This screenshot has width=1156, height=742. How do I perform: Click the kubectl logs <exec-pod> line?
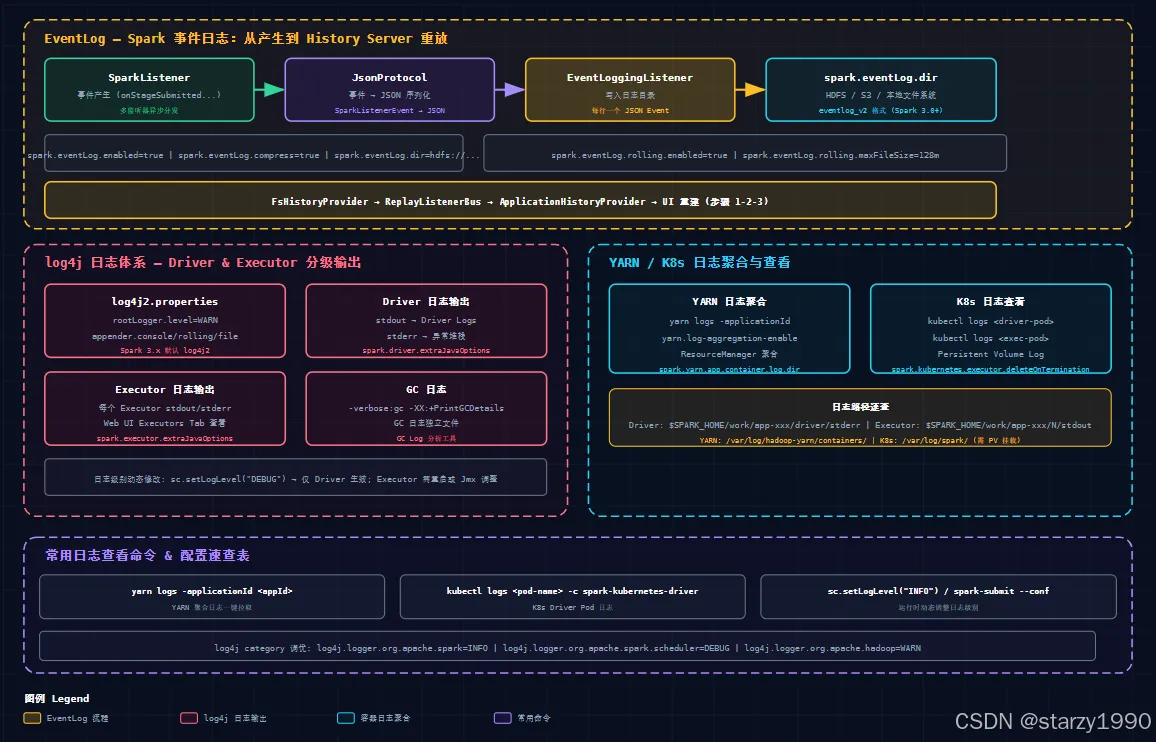coord(990,338)
